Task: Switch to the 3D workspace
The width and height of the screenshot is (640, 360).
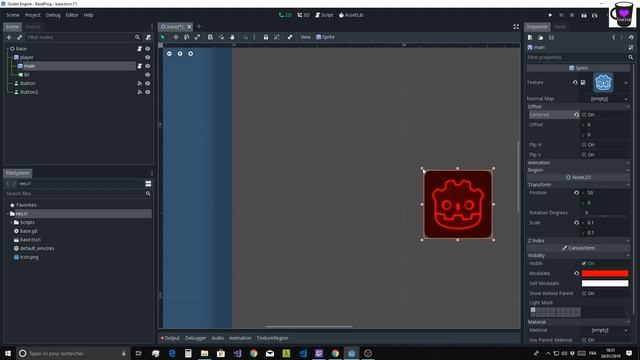Action: click(x=303, y=15)
